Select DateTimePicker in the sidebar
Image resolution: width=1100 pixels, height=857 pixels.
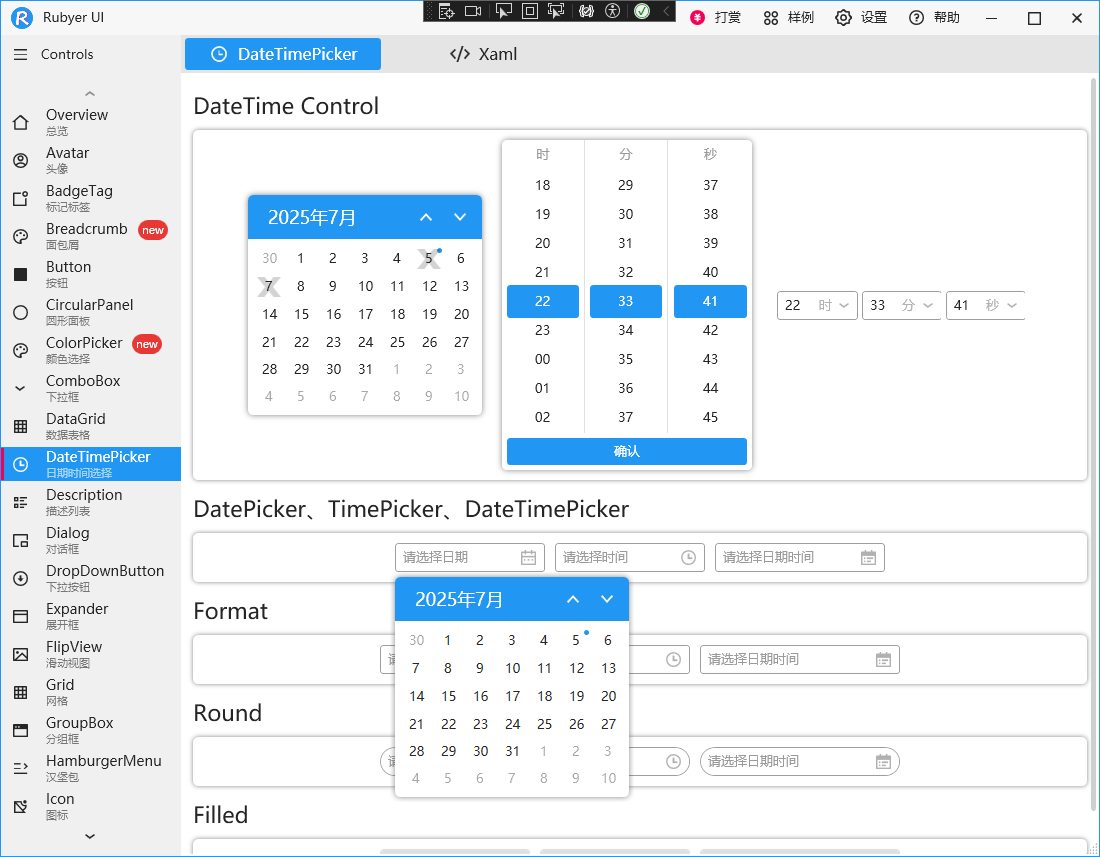pos(90,464)
